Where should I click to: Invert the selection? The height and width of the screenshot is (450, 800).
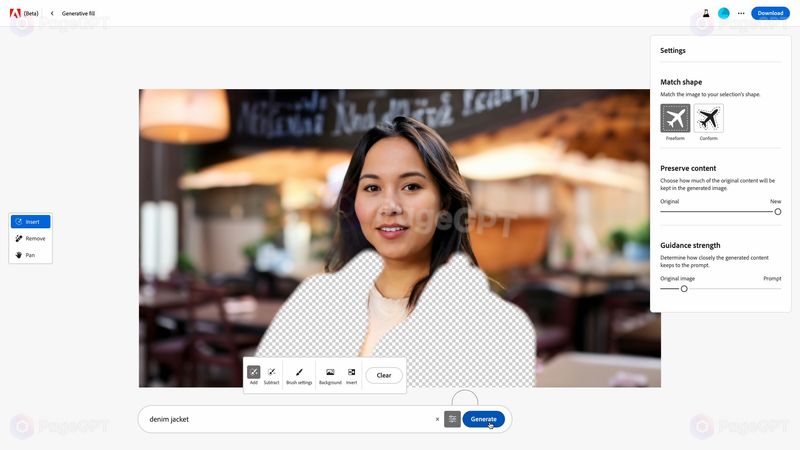(x=352, y=375)
